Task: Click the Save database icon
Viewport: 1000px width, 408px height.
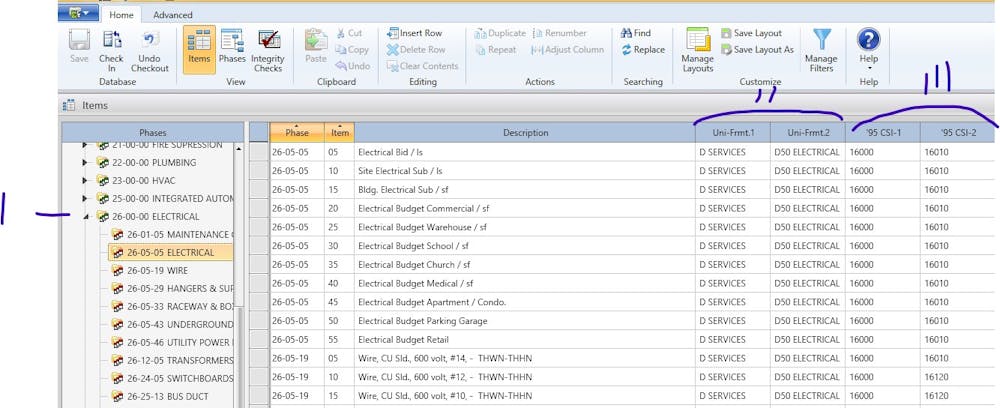Action: click(79, 41)
